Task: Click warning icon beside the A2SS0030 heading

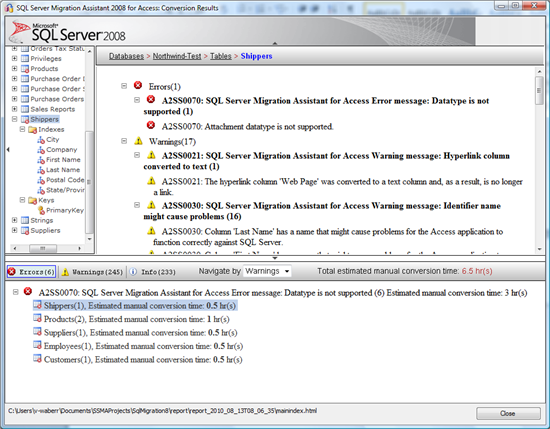Action: (151, 205)
